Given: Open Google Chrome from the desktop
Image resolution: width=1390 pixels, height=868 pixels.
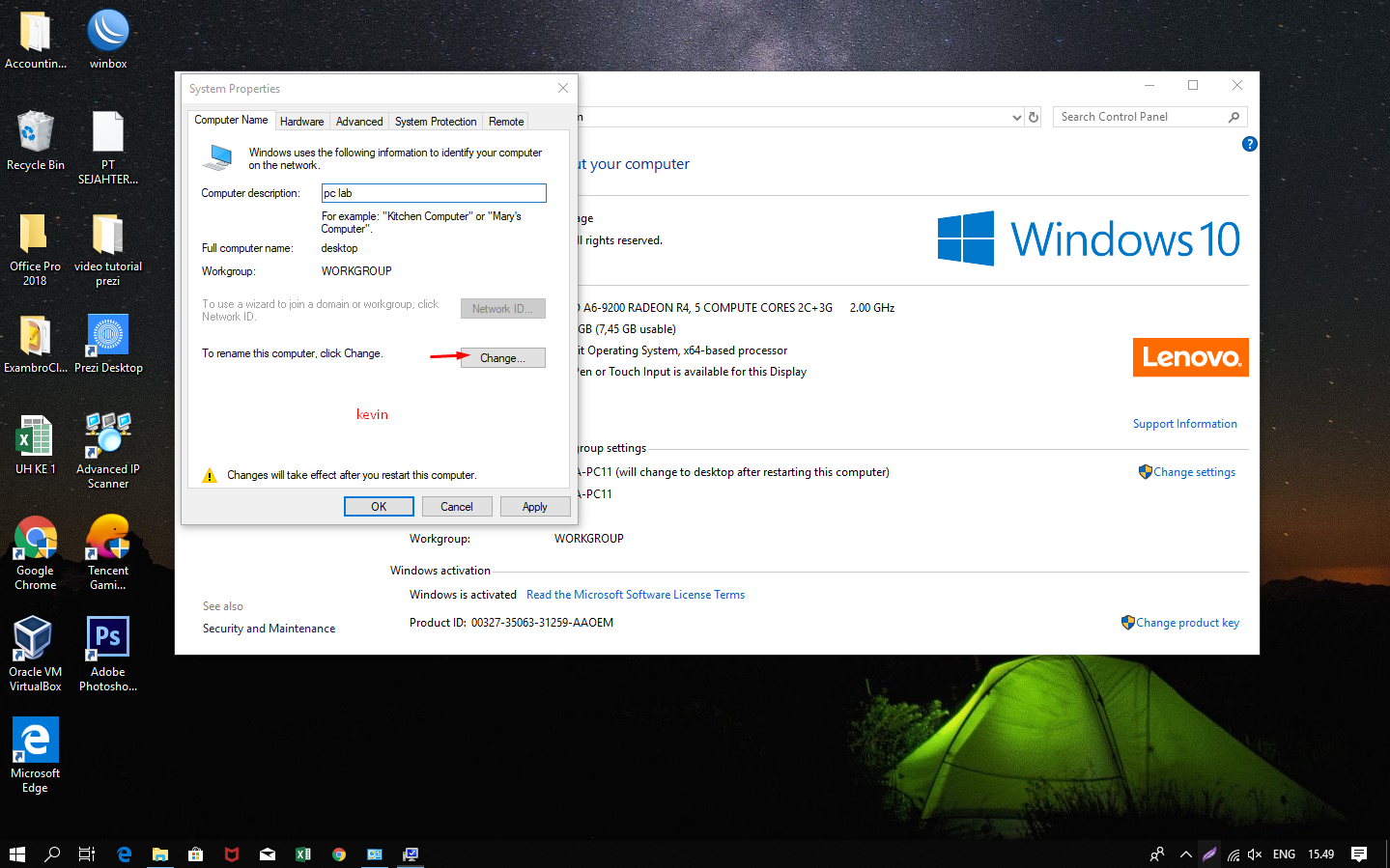Looking at the screenshot, I should (35, 536).
